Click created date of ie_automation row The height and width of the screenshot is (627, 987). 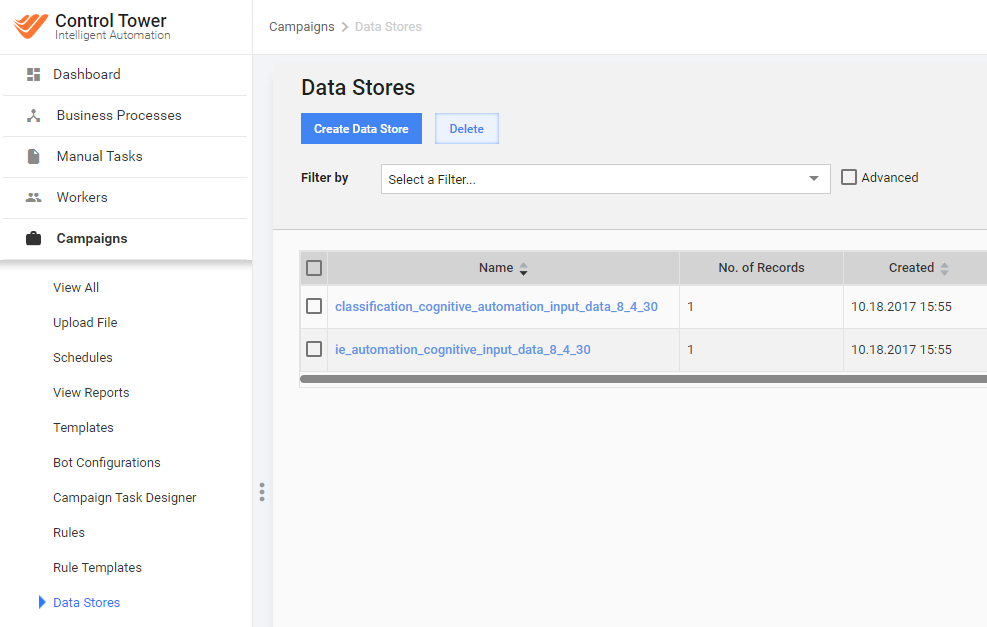(x=901, y=349)
